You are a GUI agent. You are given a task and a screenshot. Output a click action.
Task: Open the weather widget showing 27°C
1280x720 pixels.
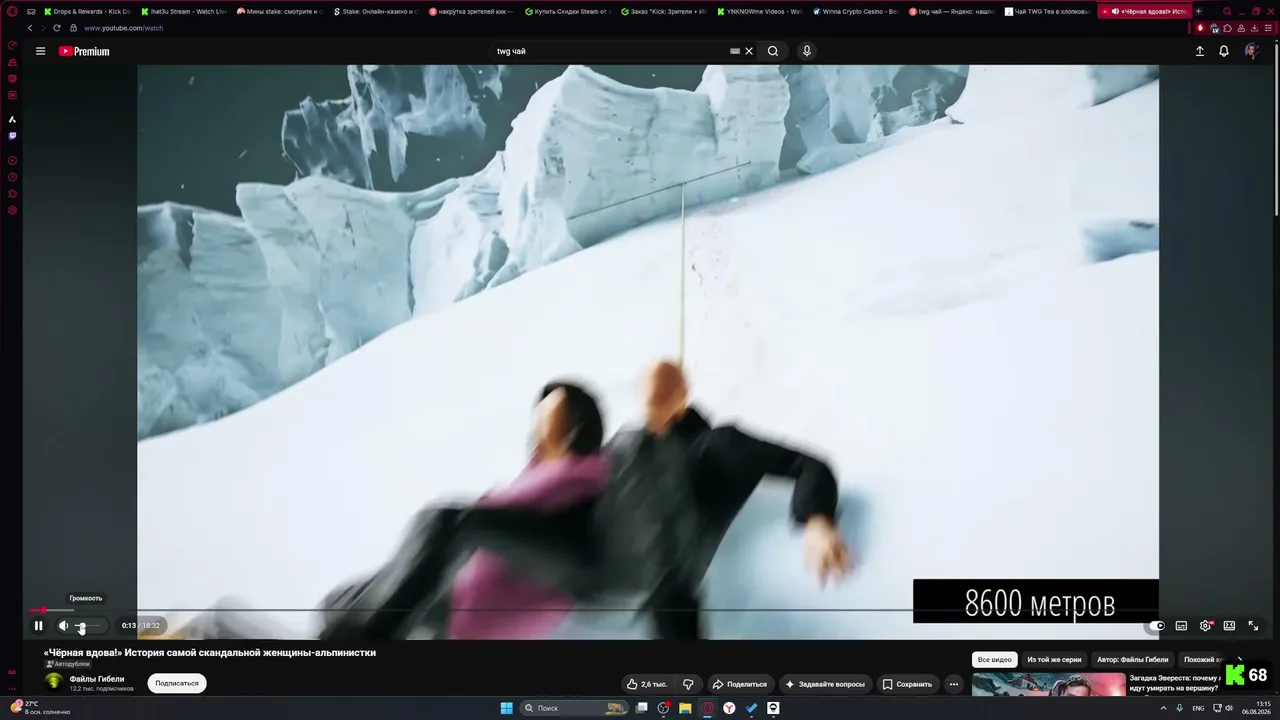pos(40,708)
